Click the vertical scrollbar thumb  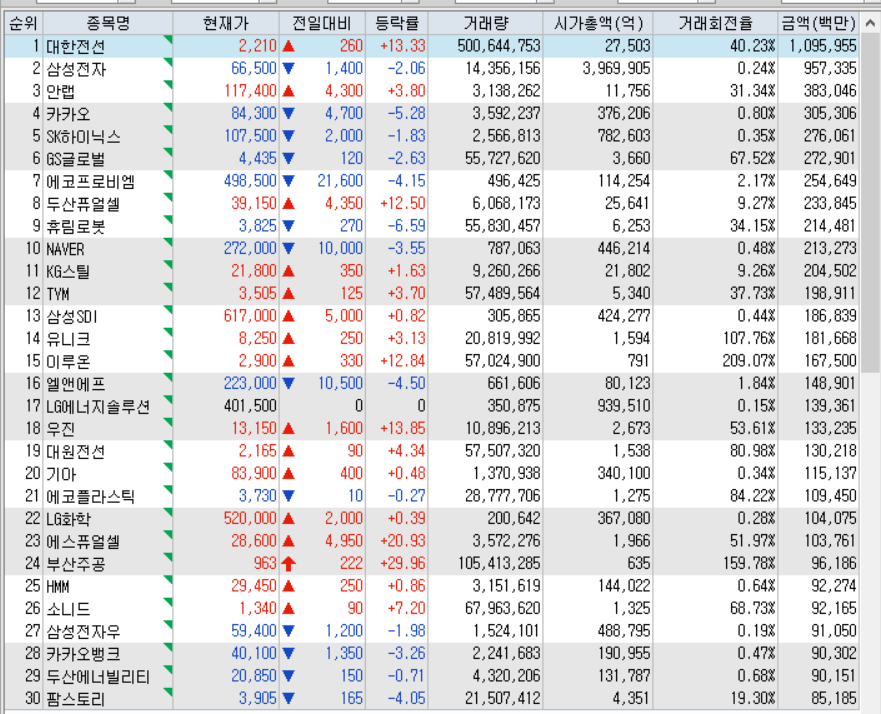click(870, 203)
